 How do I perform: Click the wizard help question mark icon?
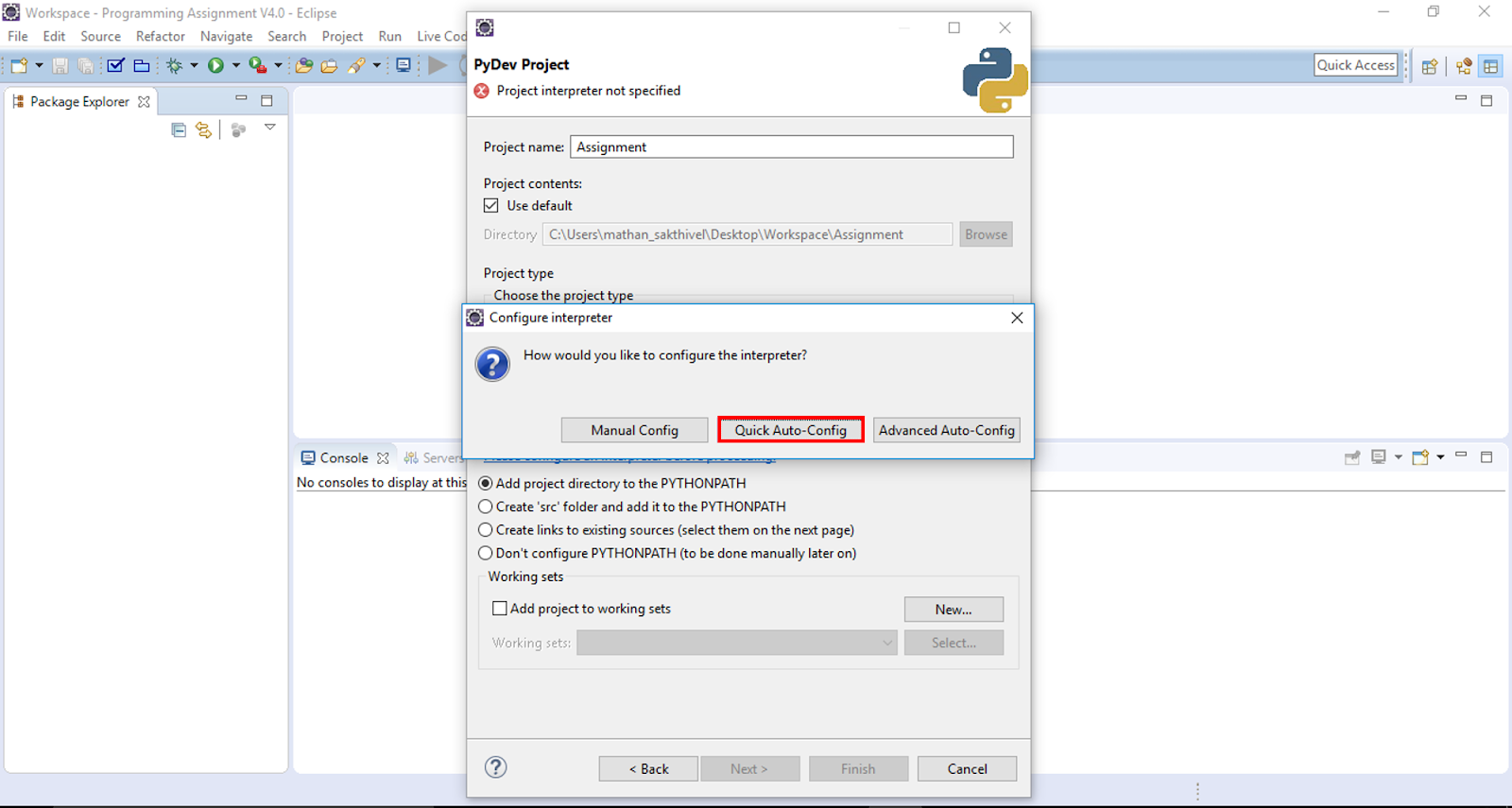(x=496, y=767)
